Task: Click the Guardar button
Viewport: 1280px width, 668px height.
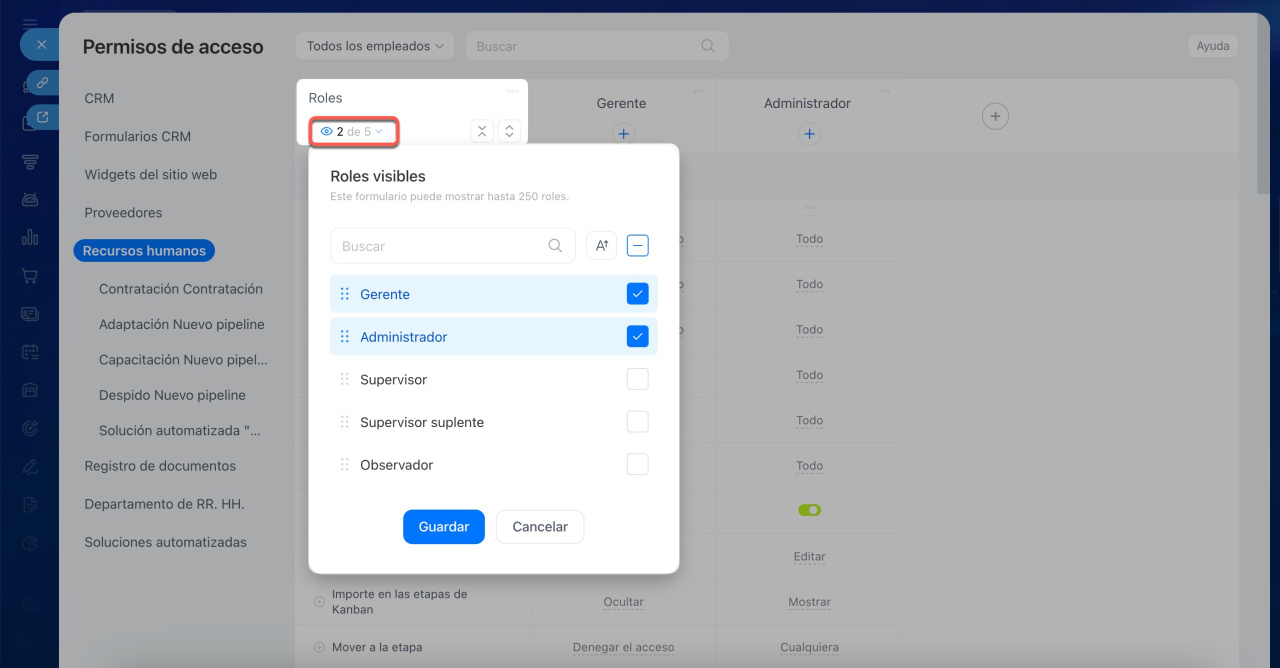Action: pos(443,527)
